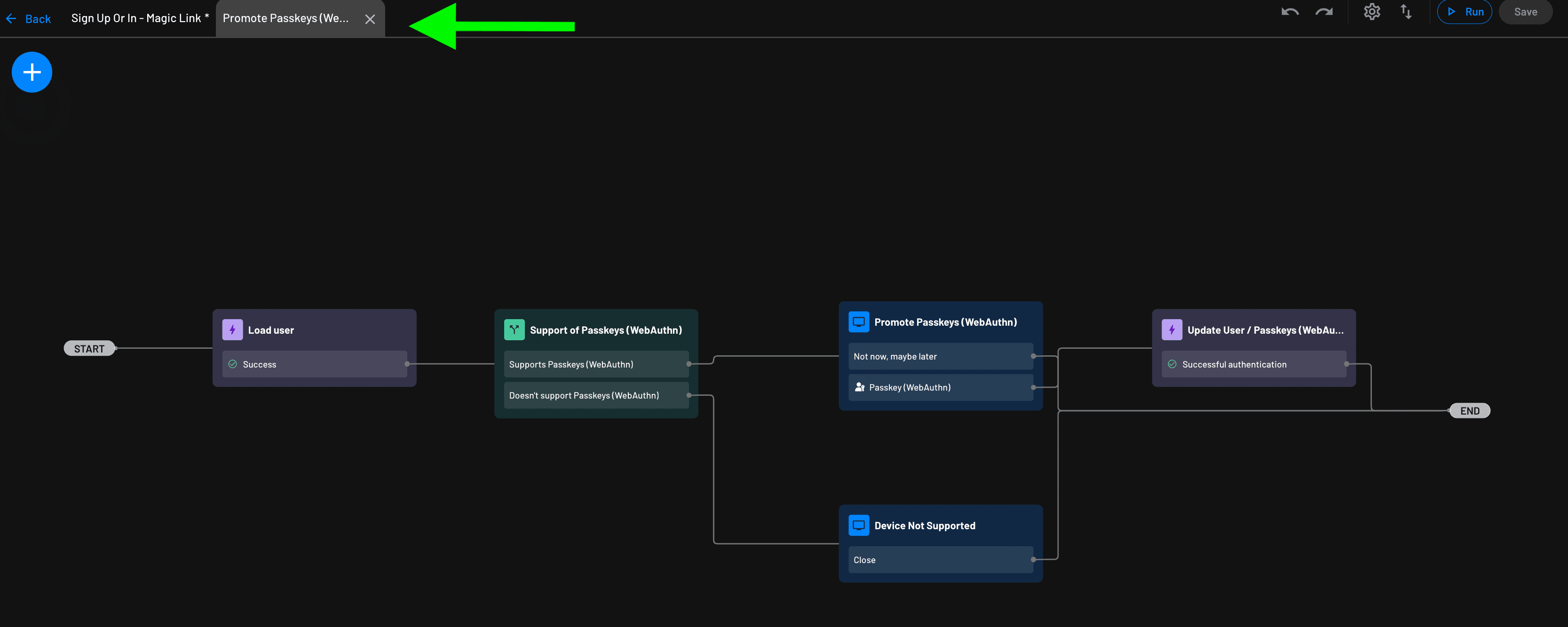
Task: Click the undo arrow icon
Action: tap(1289, 12)
